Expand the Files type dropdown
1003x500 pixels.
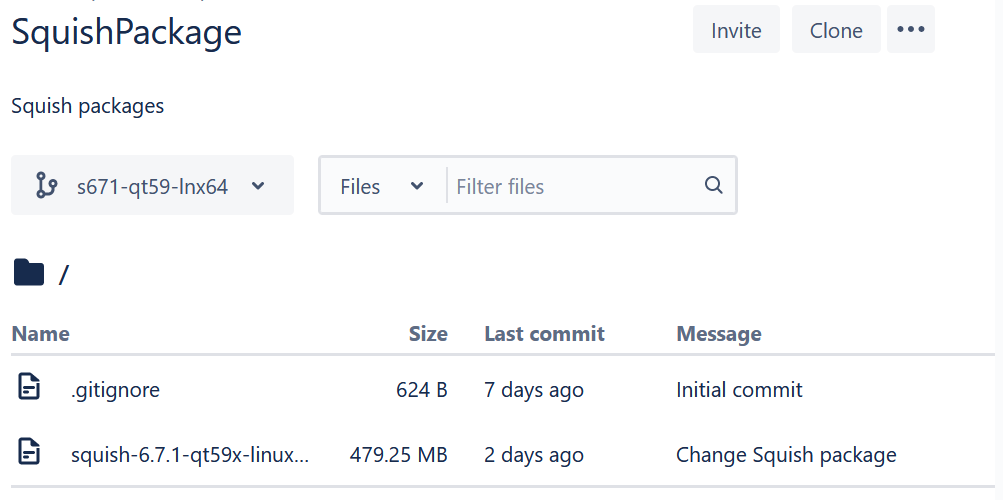(x=381, y=186)
